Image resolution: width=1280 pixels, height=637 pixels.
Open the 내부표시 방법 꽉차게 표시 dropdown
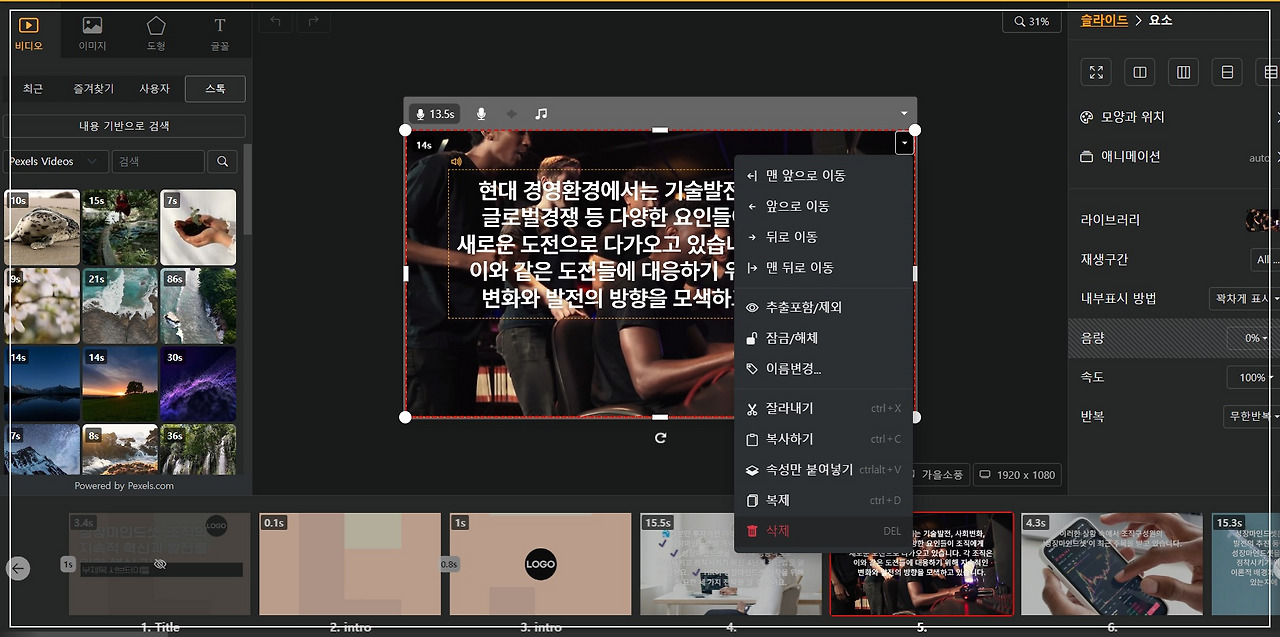[x=1244, y=299]
